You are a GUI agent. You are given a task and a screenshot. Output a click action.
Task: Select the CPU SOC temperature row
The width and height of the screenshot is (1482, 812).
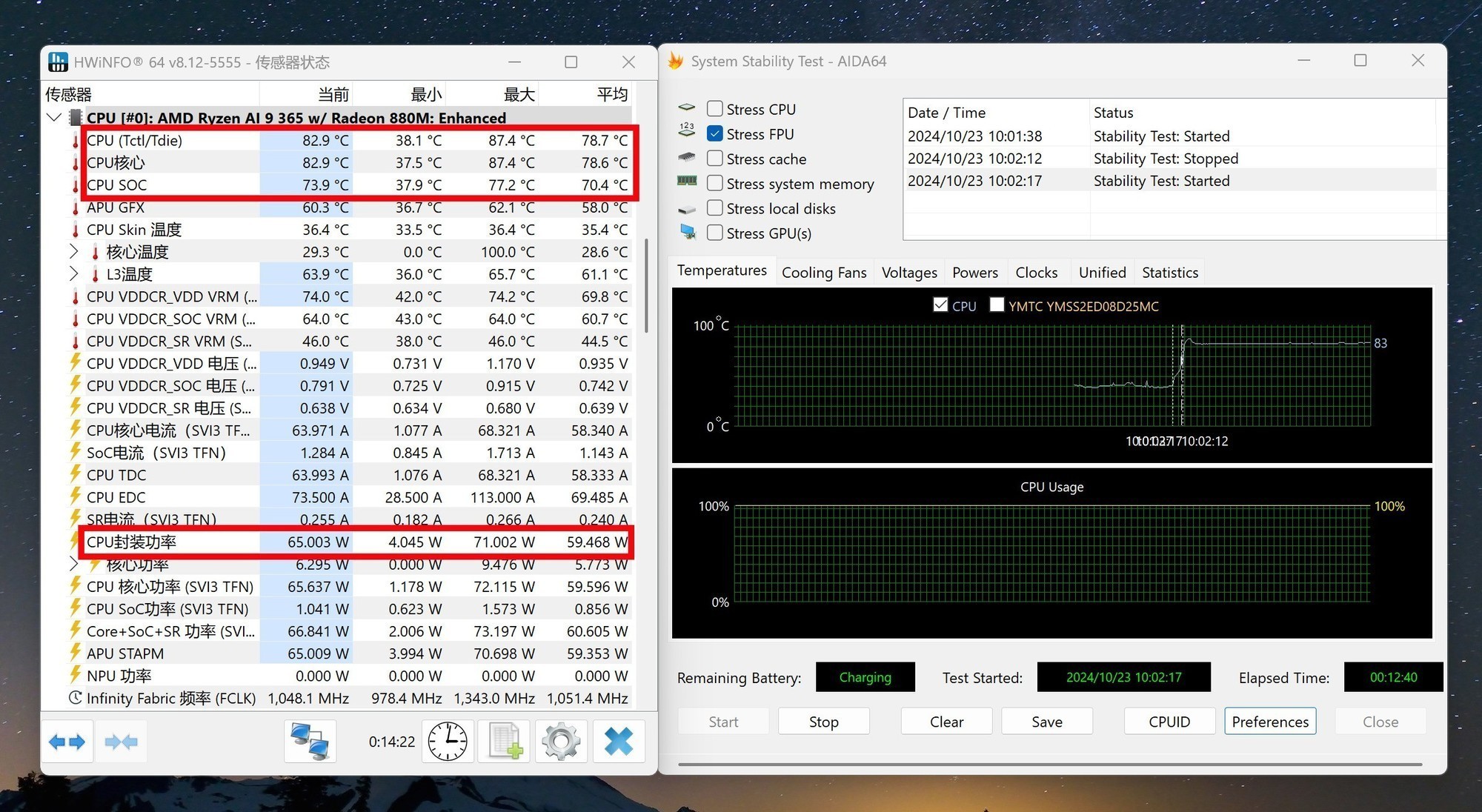click(357, 184)
